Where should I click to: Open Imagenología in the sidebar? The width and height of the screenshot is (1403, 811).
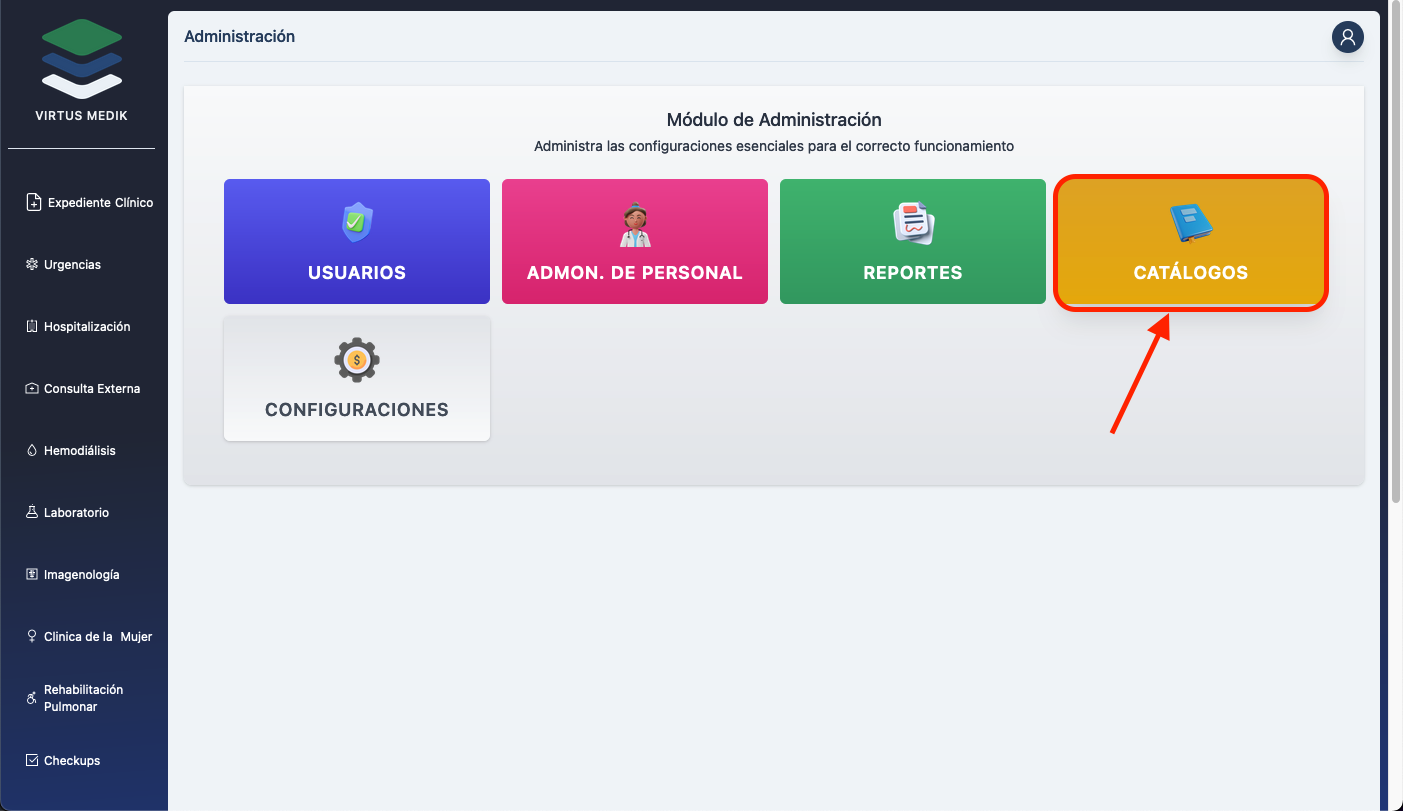81,575
